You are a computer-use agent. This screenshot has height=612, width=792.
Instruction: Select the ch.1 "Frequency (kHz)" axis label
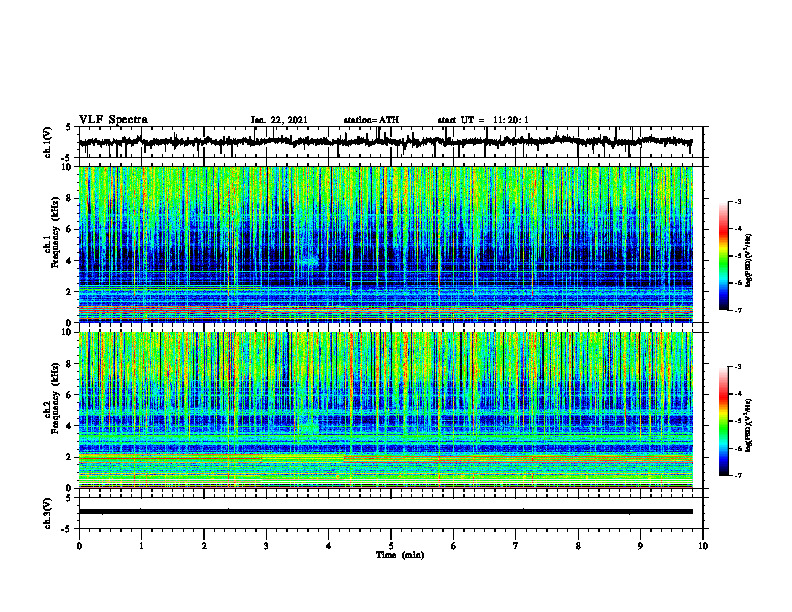(55, 232)
